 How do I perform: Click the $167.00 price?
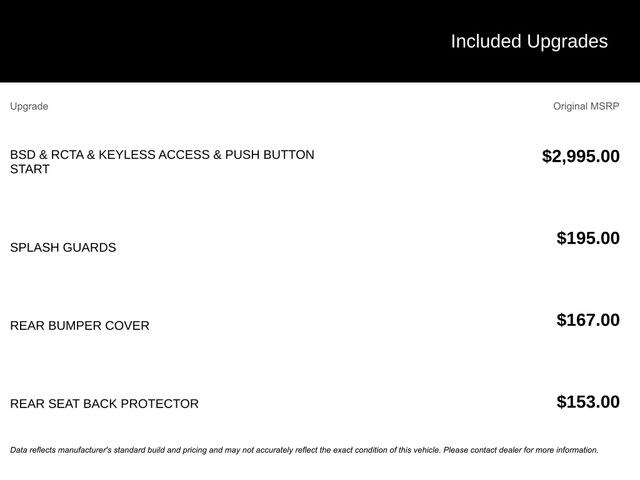click(x=587, y=320)
